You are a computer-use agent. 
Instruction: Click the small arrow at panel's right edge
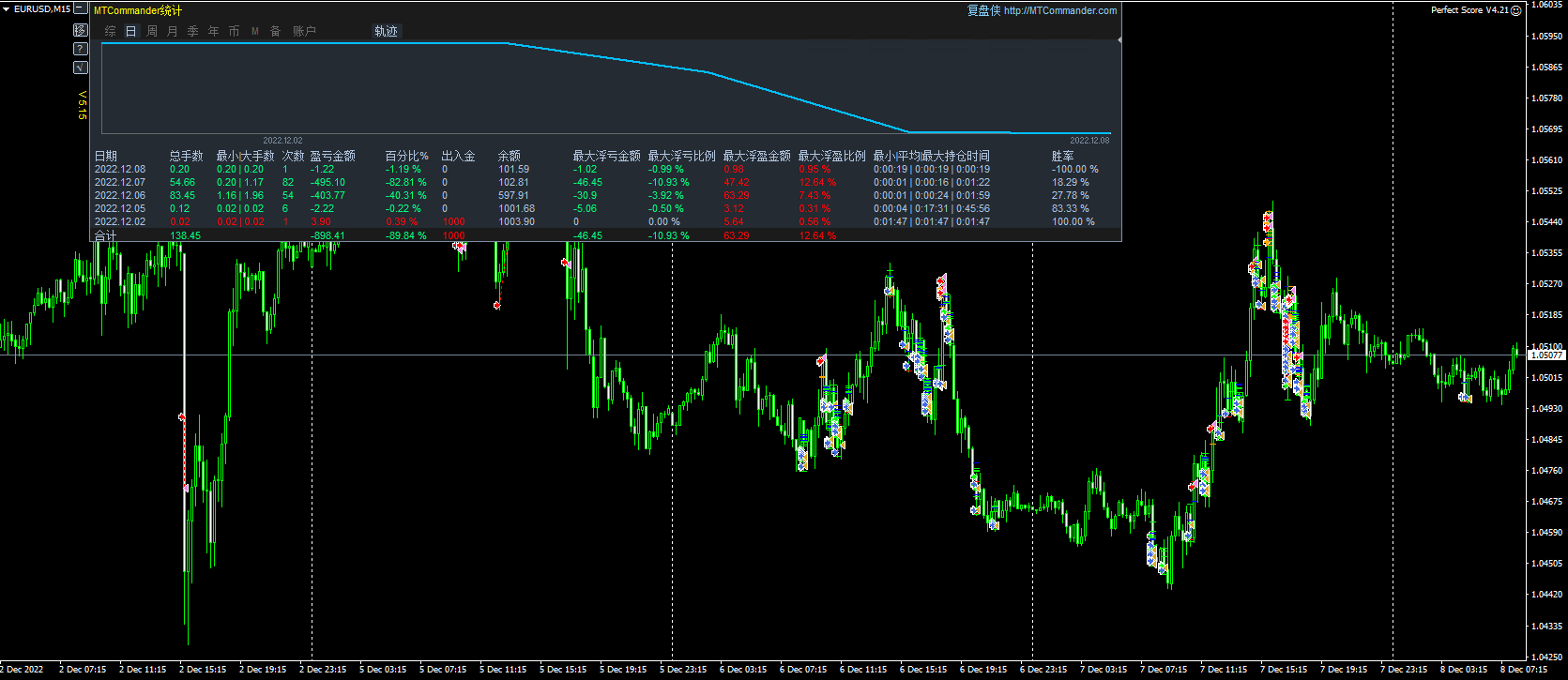pos(1119,40)
